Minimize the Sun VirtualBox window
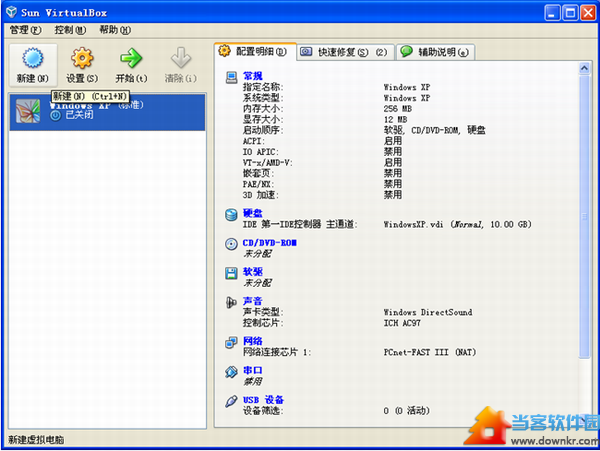Screen dimensions: 600x451 pyautogui.click(x=552, y=13)
